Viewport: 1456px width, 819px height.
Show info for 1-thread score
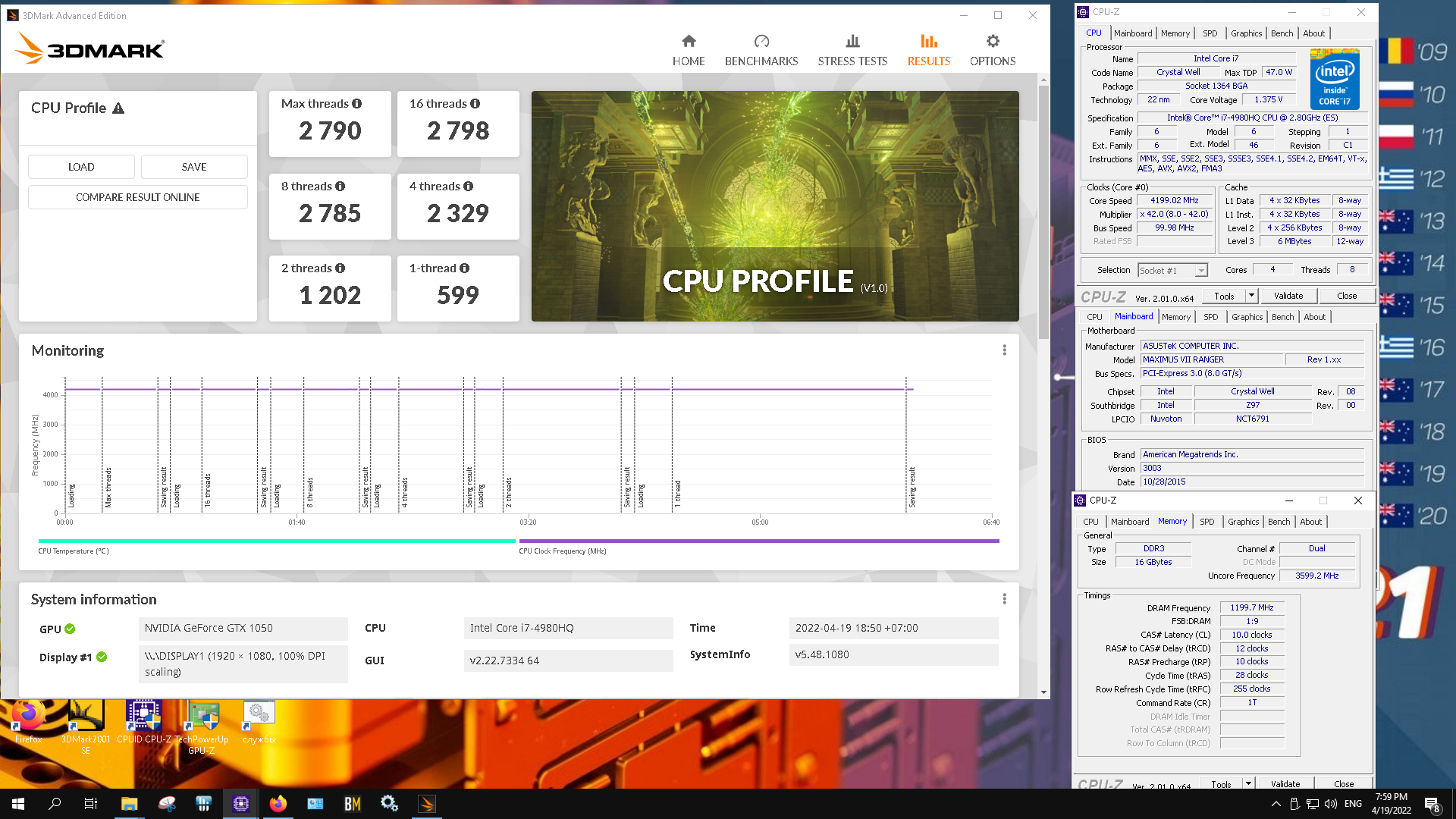click(464, 268)
